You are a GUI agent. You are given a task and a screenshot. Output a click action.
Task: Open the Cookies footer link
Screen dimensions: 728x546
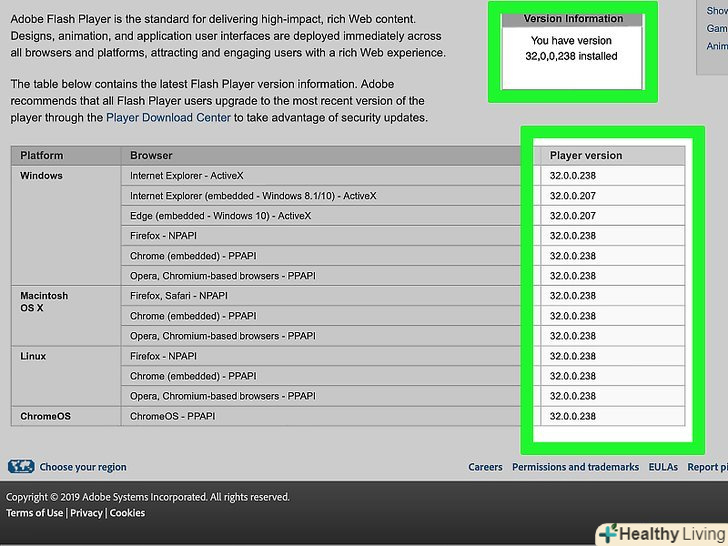pos(127,513)
